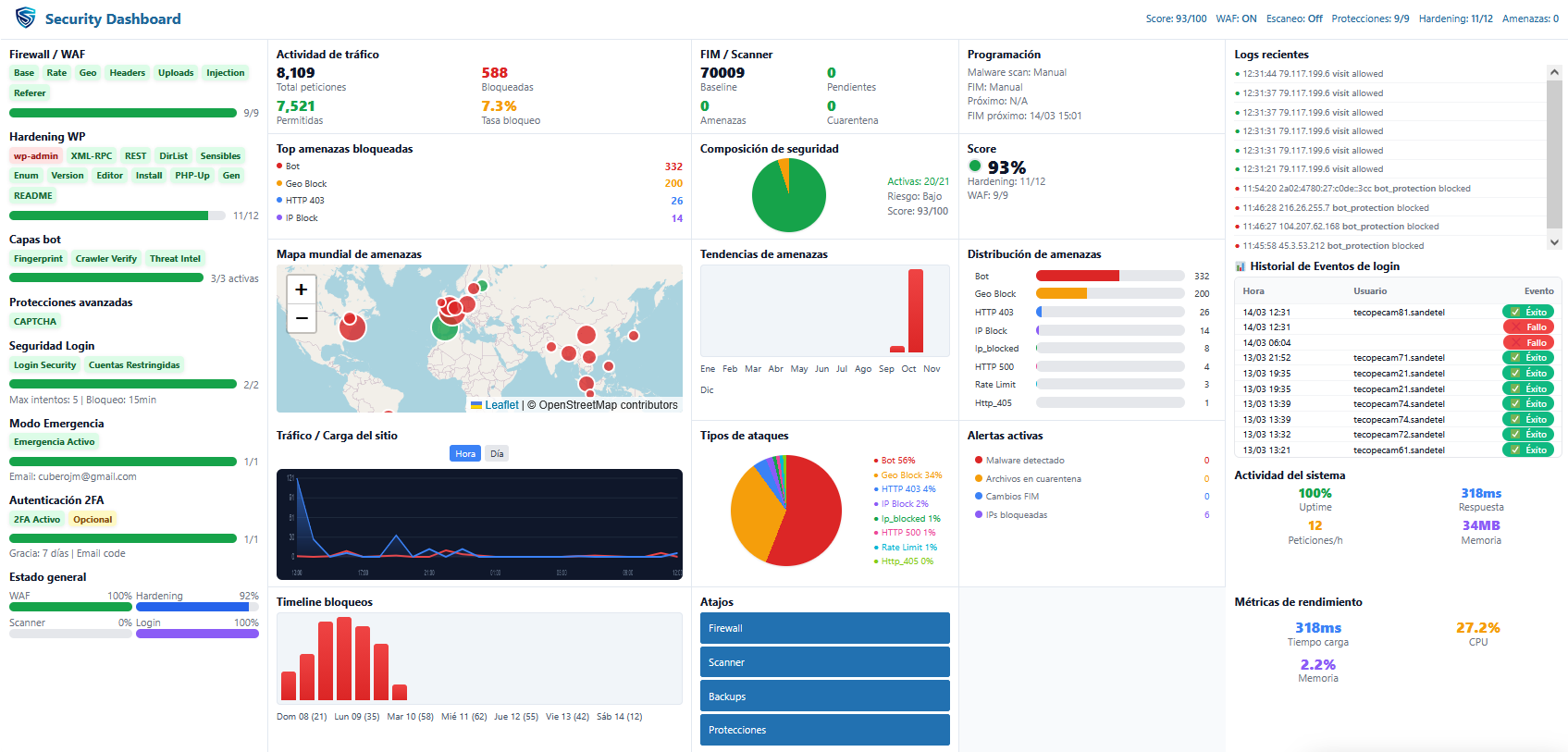This screenshot has height=752, width=1568.
Task: Click the XML-RPC hardening tag
Action: [x=92, y=156]
